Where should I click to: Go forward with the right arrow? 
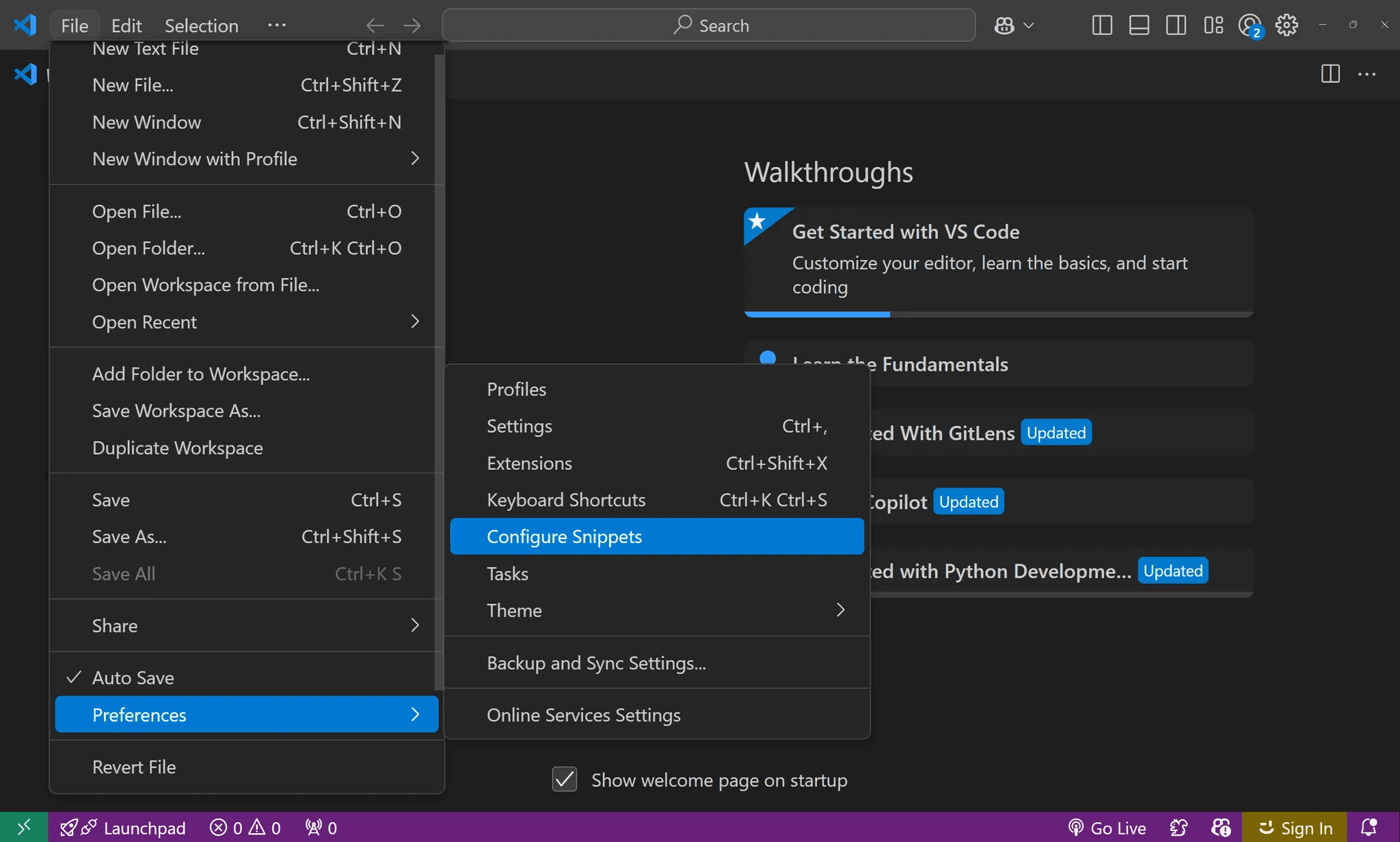412,26
